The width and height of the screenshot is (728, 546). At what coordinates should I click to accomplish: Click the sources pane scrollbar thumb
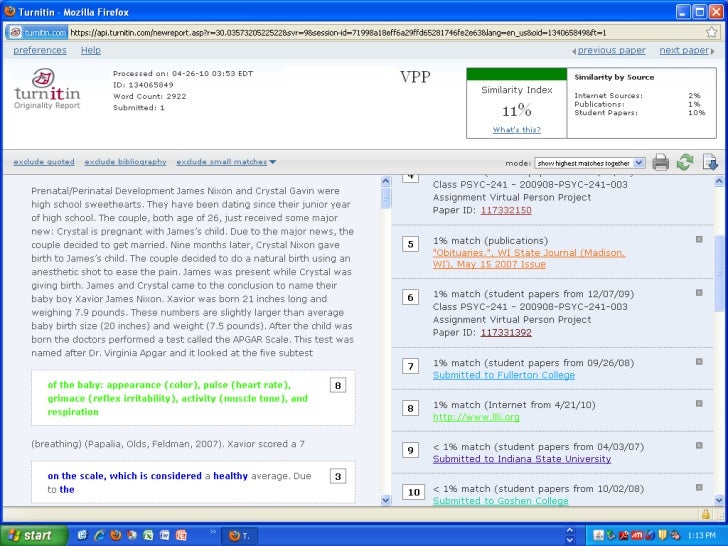pyautogui.click(x=719, y=273)
